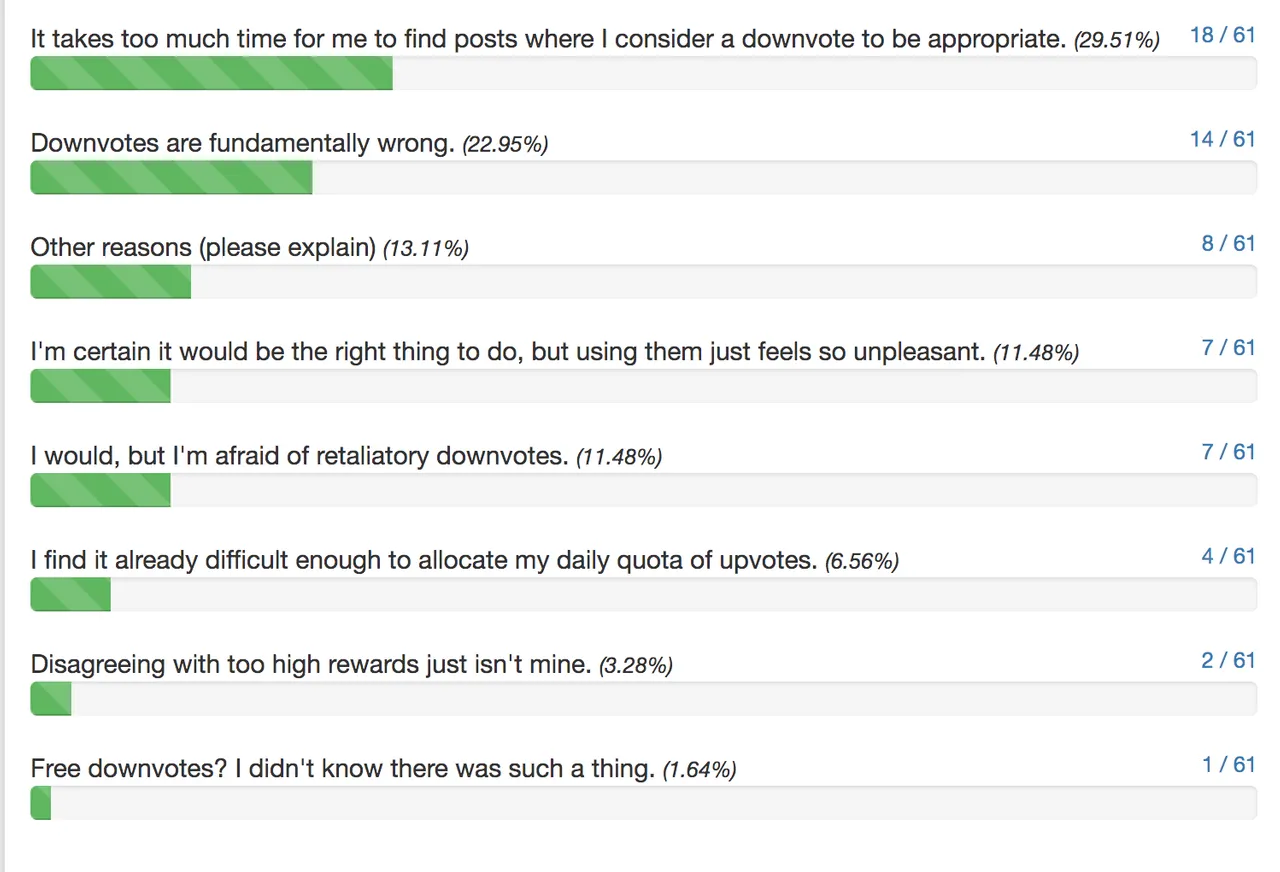
Task: Click the 4 / 61 vote count
Action: (1228, 556)
